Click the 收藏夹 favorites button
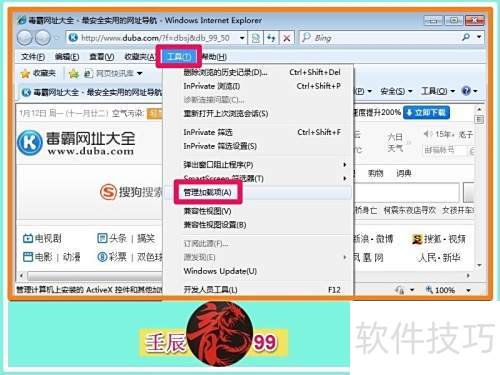Viewport: 500px width, 375px height. pos(38,73)
